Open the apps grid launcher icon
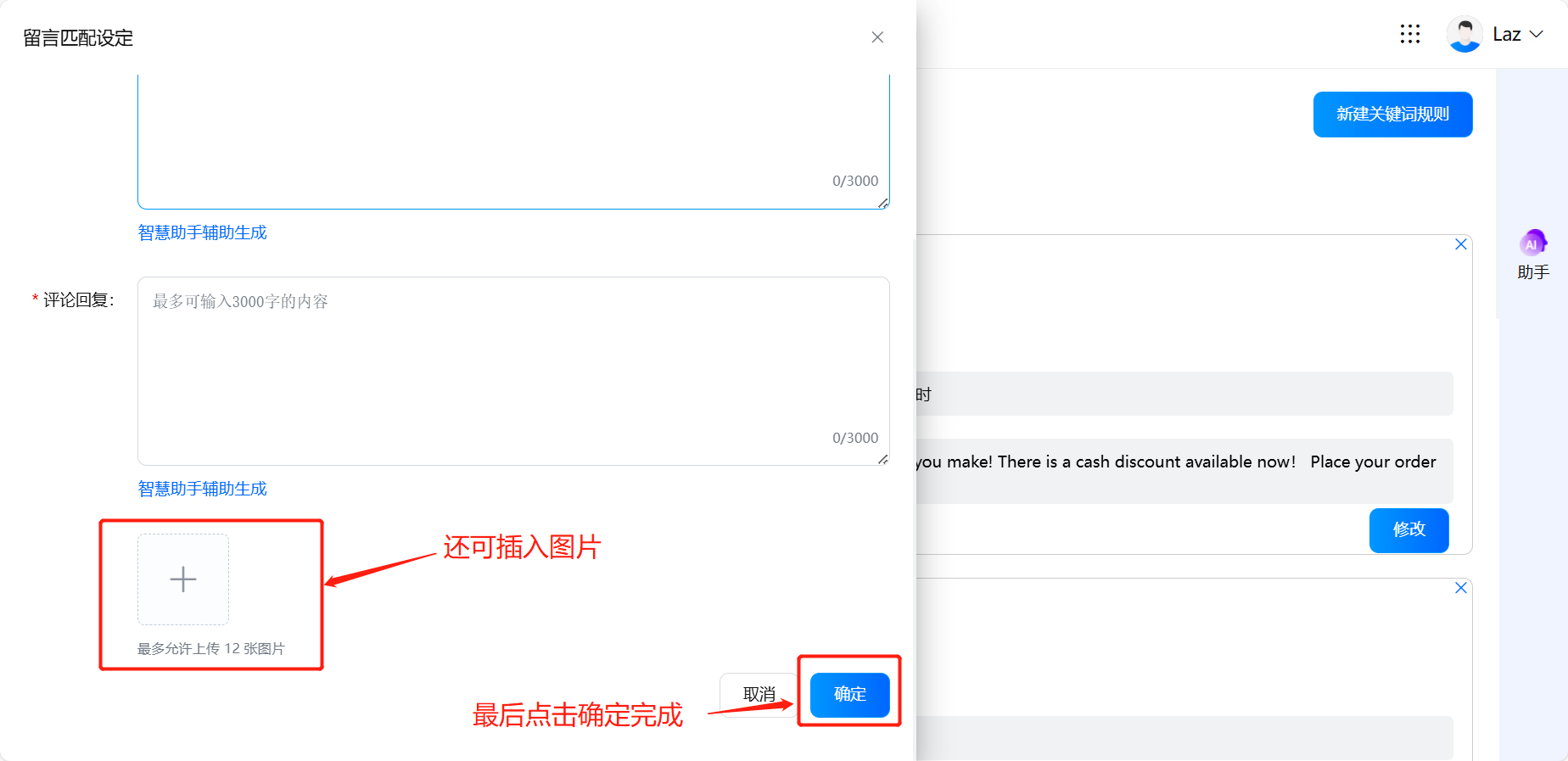 pyautogui.click(x=1409, y=34)
